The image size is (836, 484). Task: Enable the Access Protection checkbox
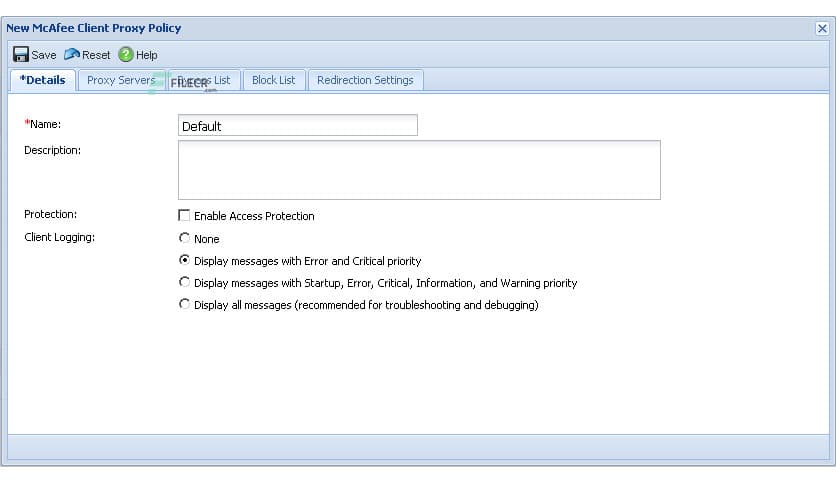tap(184, 216)
